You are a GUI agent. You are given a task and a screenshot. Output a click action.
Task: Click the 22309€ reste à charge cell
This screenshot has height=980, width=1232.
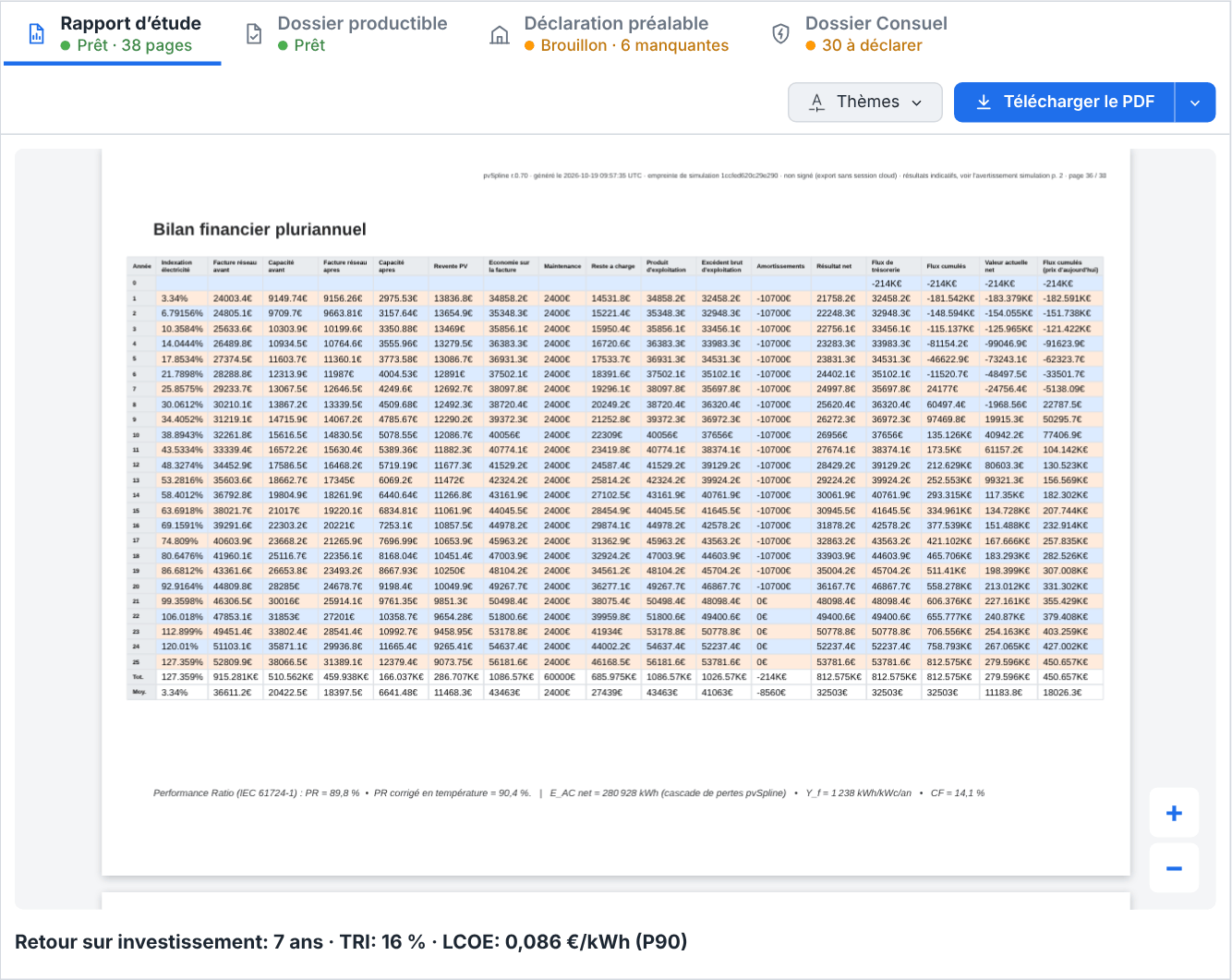(x=614, y=435)
